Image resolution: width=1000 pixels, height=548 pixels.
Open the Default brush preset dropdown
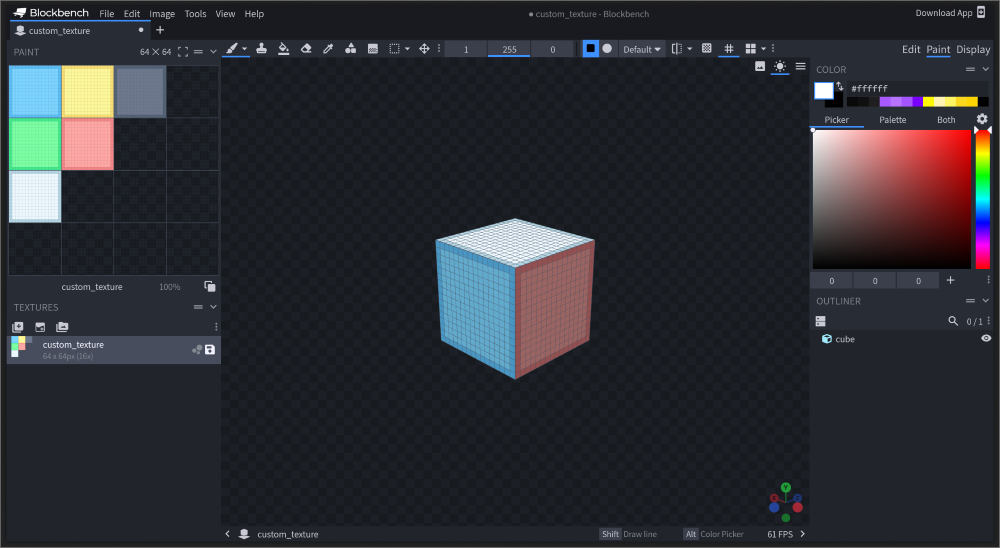point(642,49)
